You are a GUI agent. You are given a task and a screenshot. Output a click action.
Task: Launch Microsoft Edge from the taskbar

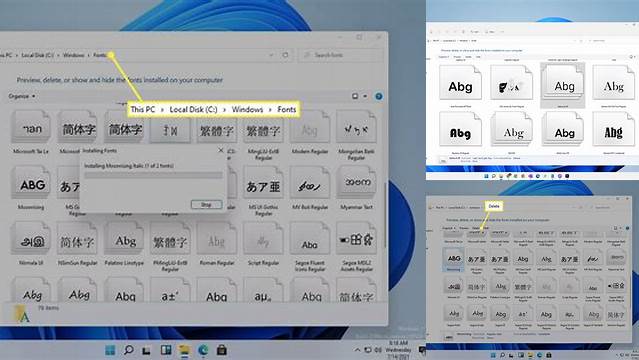point(203,350)
